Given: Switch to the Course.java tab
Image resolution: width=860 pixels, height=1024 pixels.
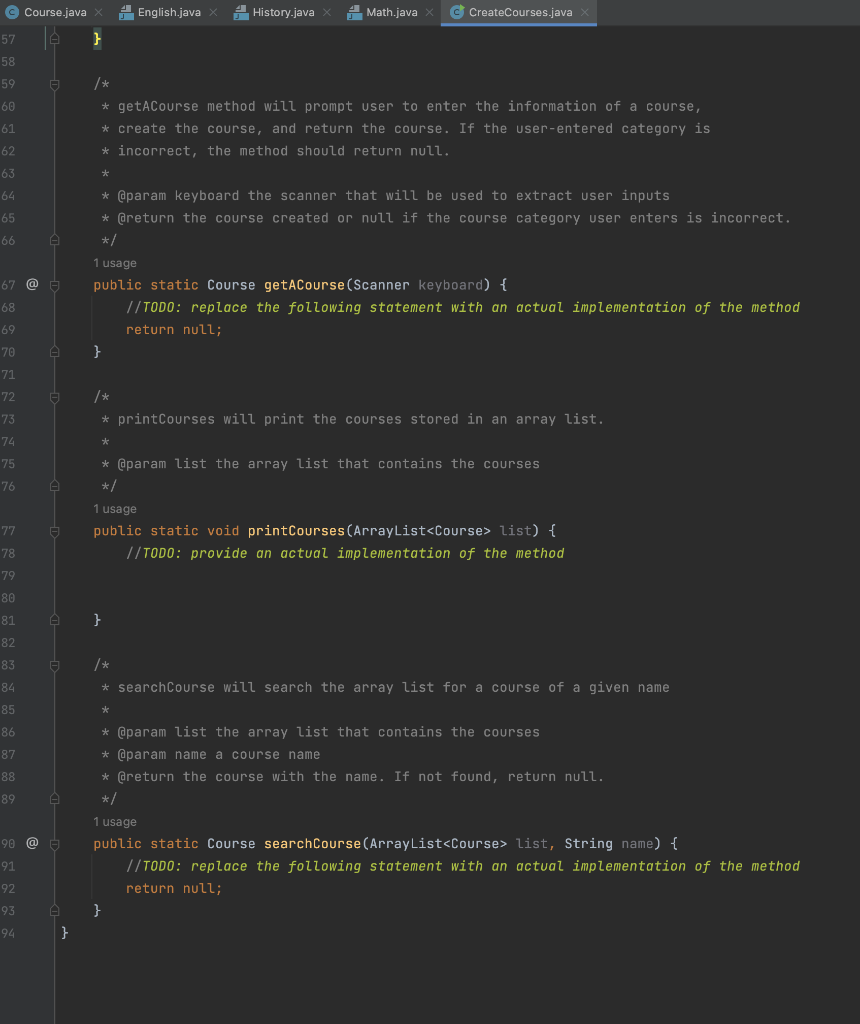Looking at the screenshot, I should (55, 12).
